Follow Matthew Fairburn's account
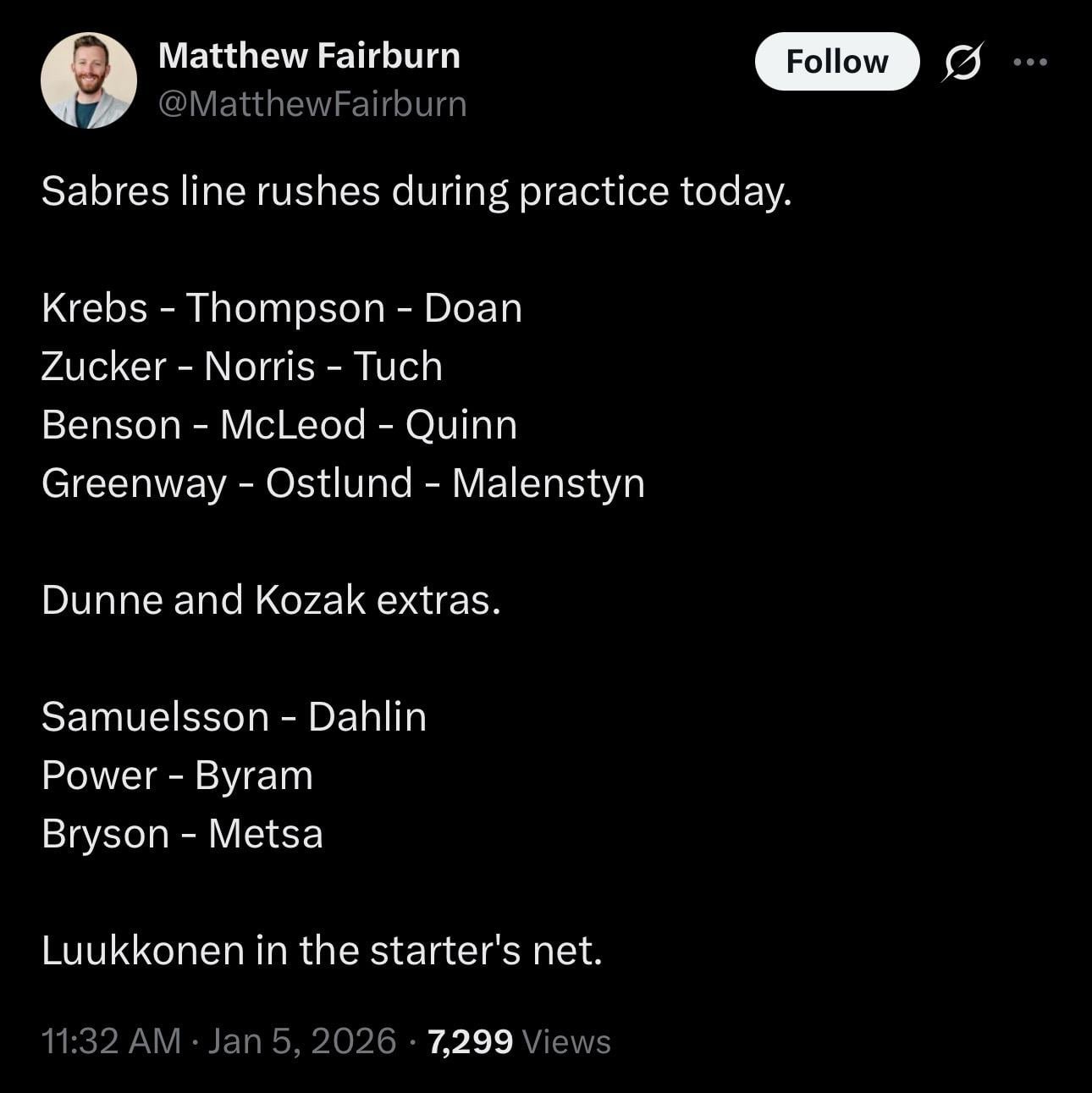Screen dimensions: 1092x1093 pos(836,62)
